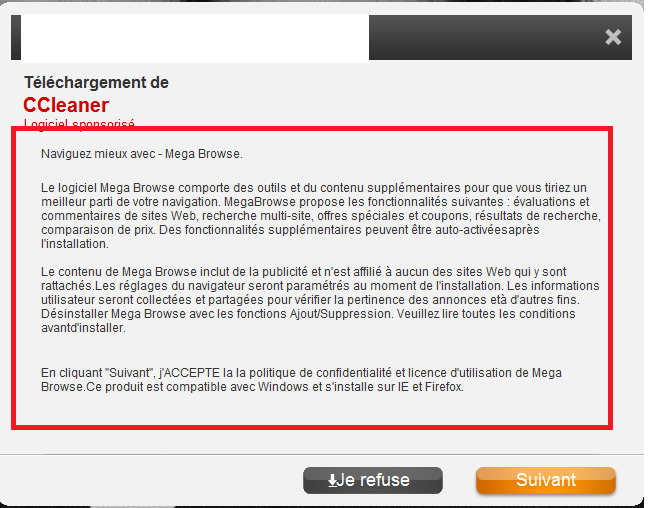Click the white banner area in the header
649x508 pixels.
[x=195, y=38]
